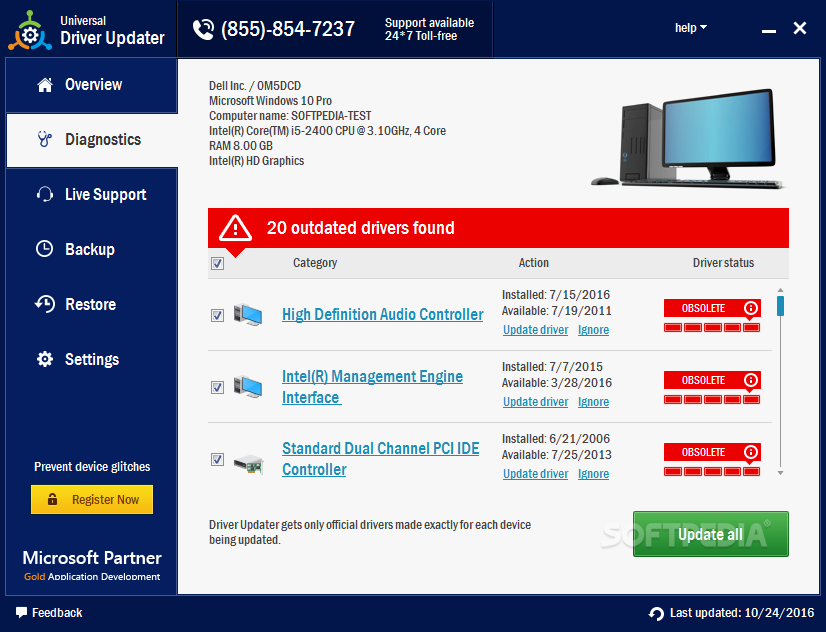The image size is (826, 632).
Task: Click the speech bubble Feedback icon
Action: (x=21, y=613)
